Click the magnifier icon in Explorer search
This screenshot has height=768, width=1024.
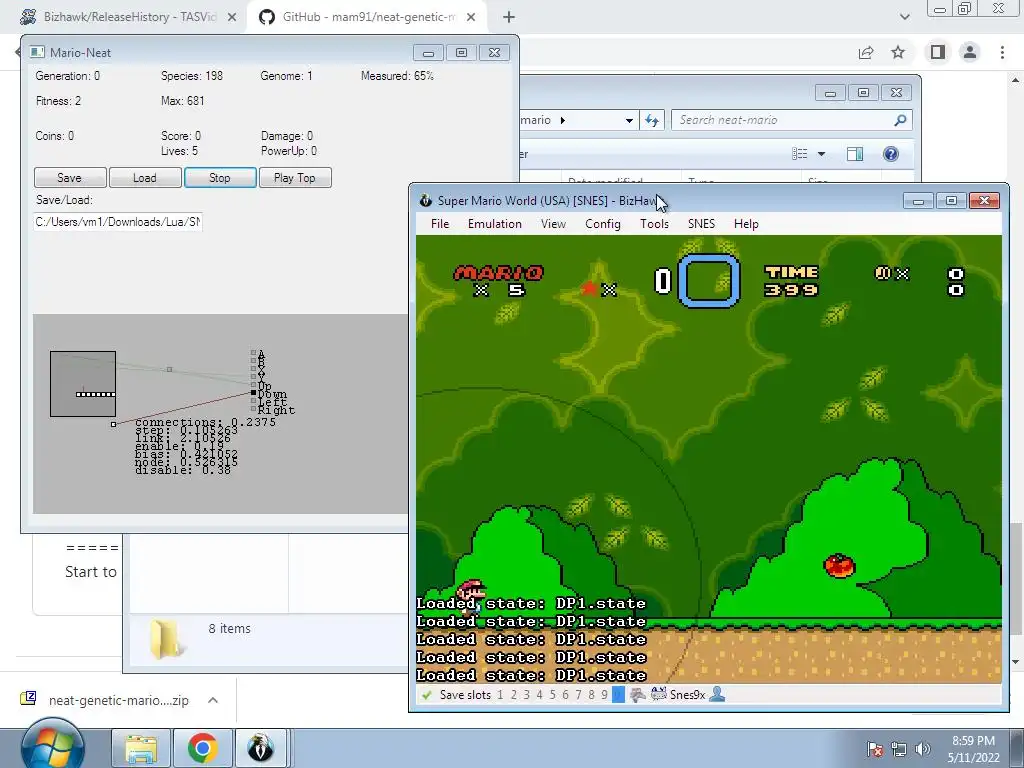coord(900,120)
